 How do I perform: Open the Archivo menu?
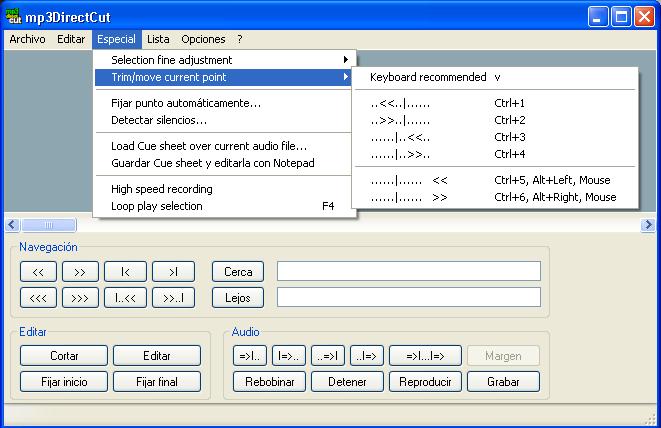[27, 39]
